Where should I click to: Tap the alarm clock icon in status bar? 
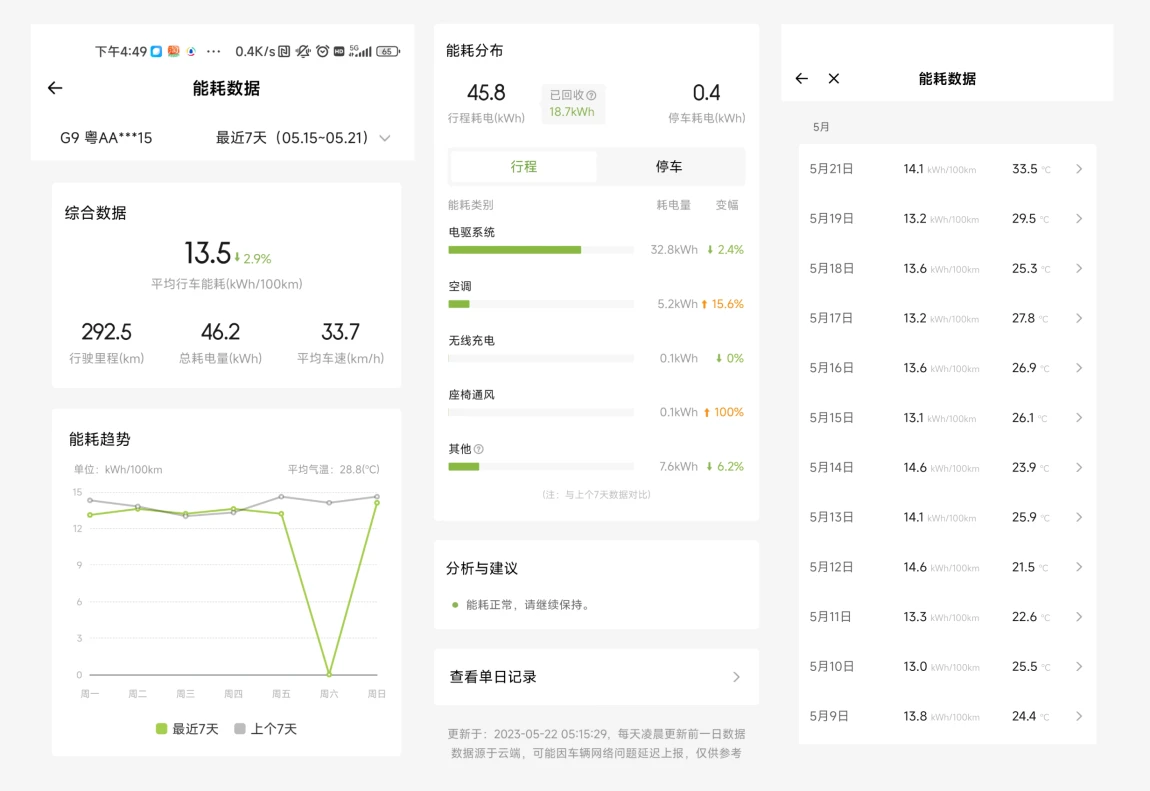[x=322, y=51]
